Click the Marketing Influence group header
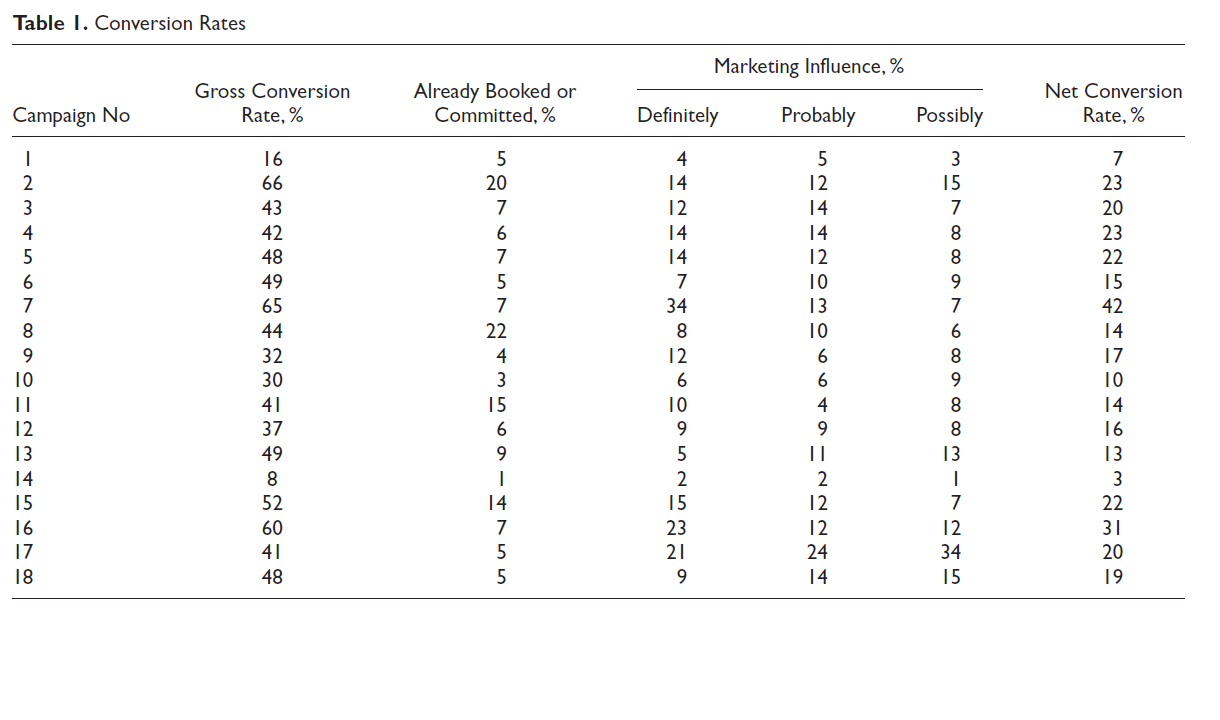 (x=808, y=67)
